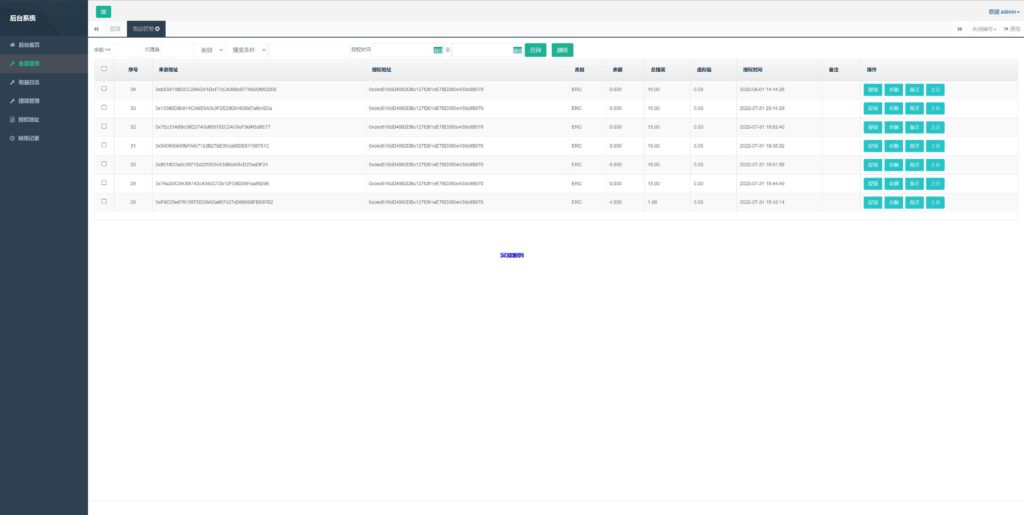This screenshot has width=1024, height=515.
Task: Click first action button in row 34
Action: 873,89
